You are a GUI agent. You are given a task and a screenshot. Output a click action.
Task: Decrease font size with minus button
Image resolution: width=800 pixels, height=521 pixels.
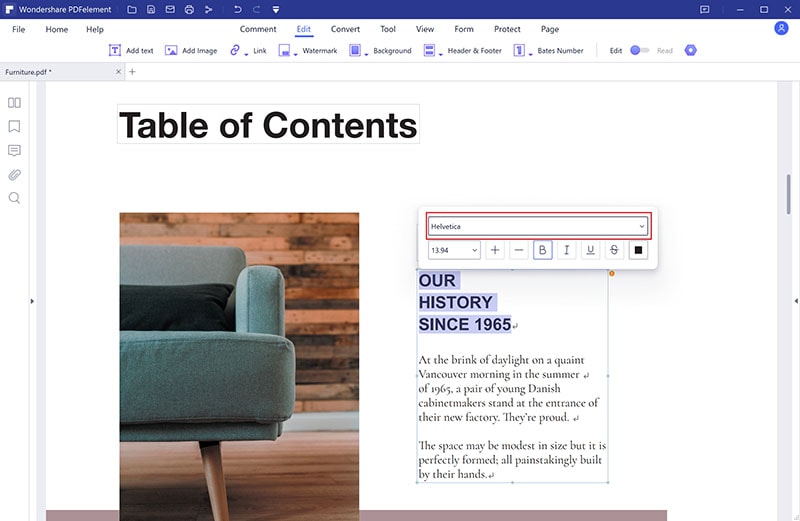[x=519, y=250]
